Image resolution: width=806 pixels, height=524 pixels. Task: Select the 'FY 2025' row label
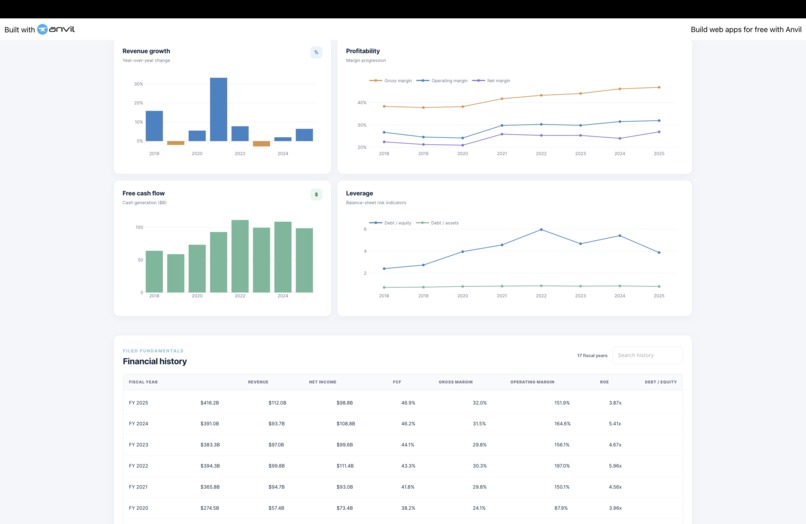tap(138, 403)
